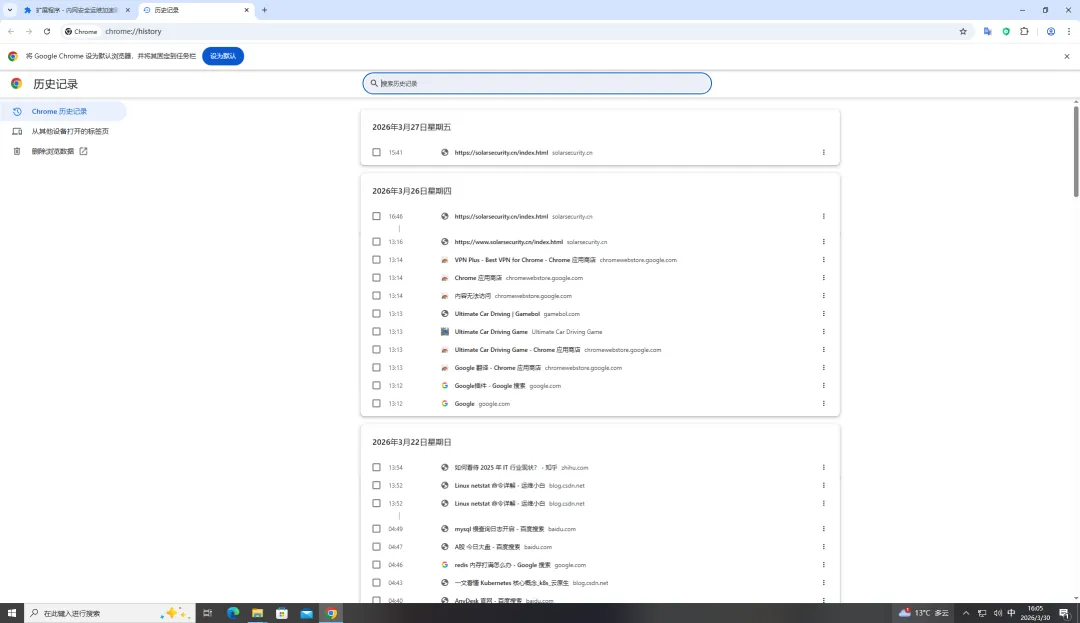1080x623 pixels.
Task: Select the 历史记录 tab
Action: [194, 10]
